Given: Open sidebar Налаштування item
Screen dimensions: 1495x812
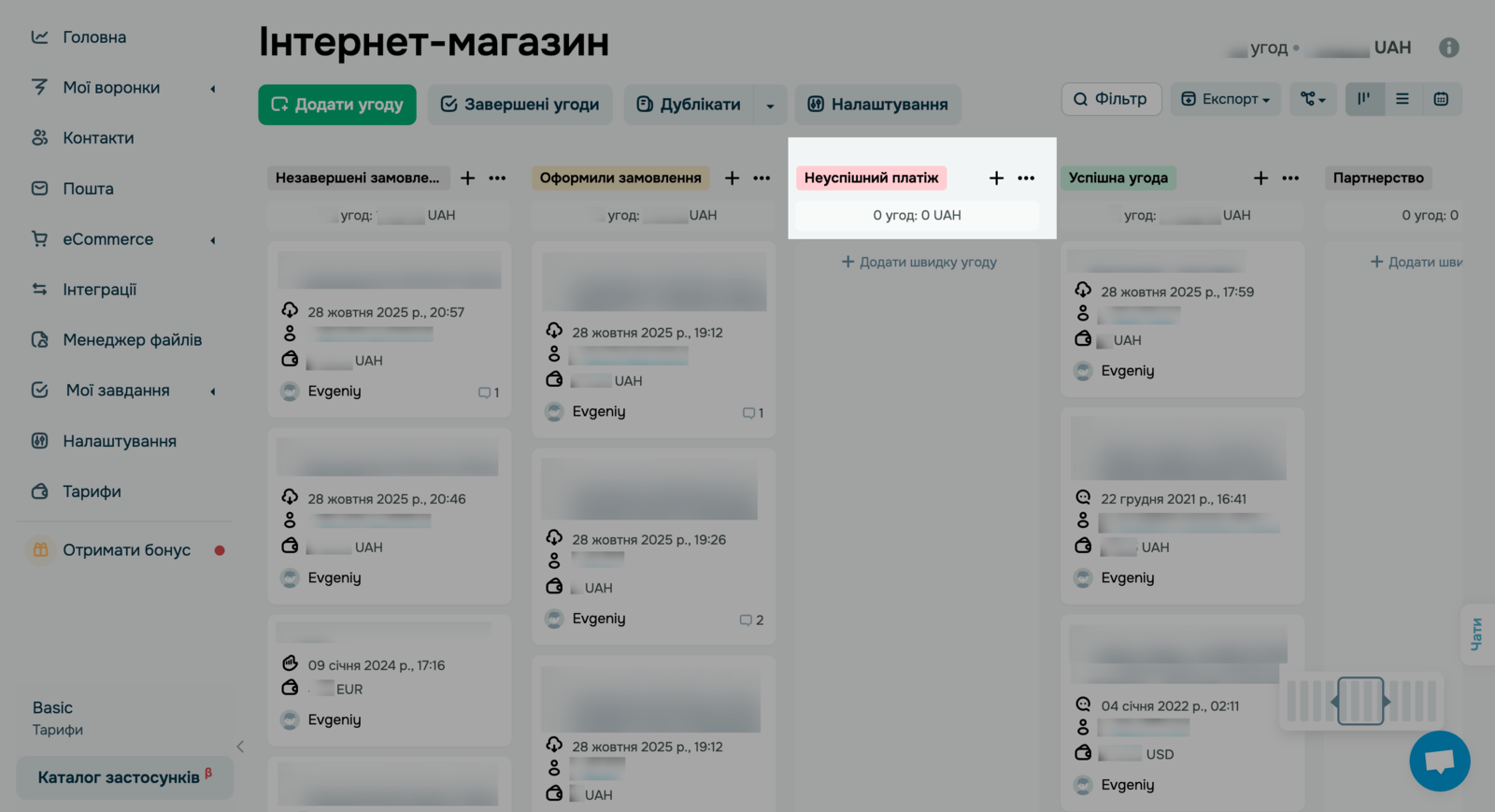Looking at the screenshot, I should (x=119, y=441).
